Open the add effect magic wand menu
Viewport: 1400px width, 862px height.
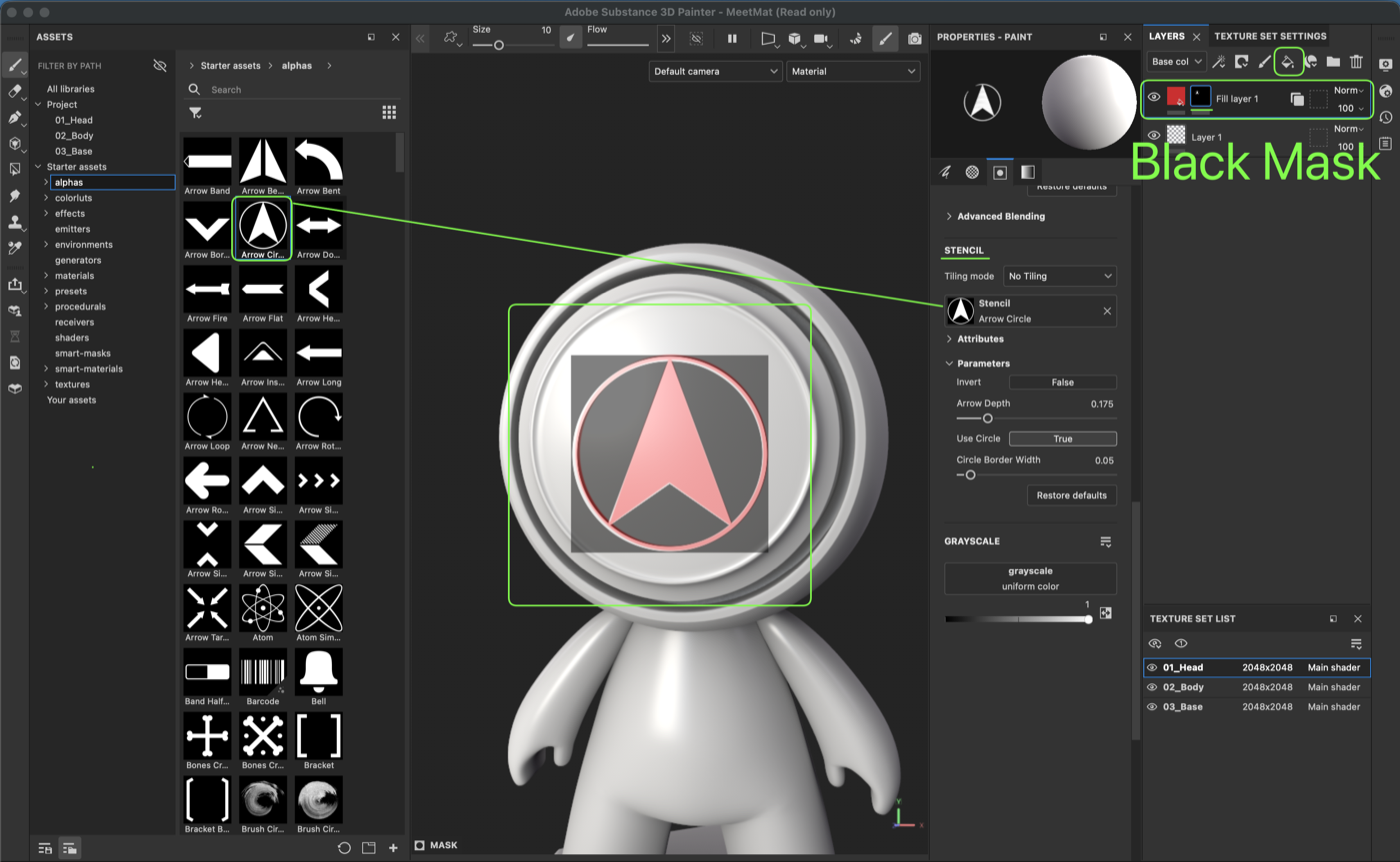coord(1218,62)
